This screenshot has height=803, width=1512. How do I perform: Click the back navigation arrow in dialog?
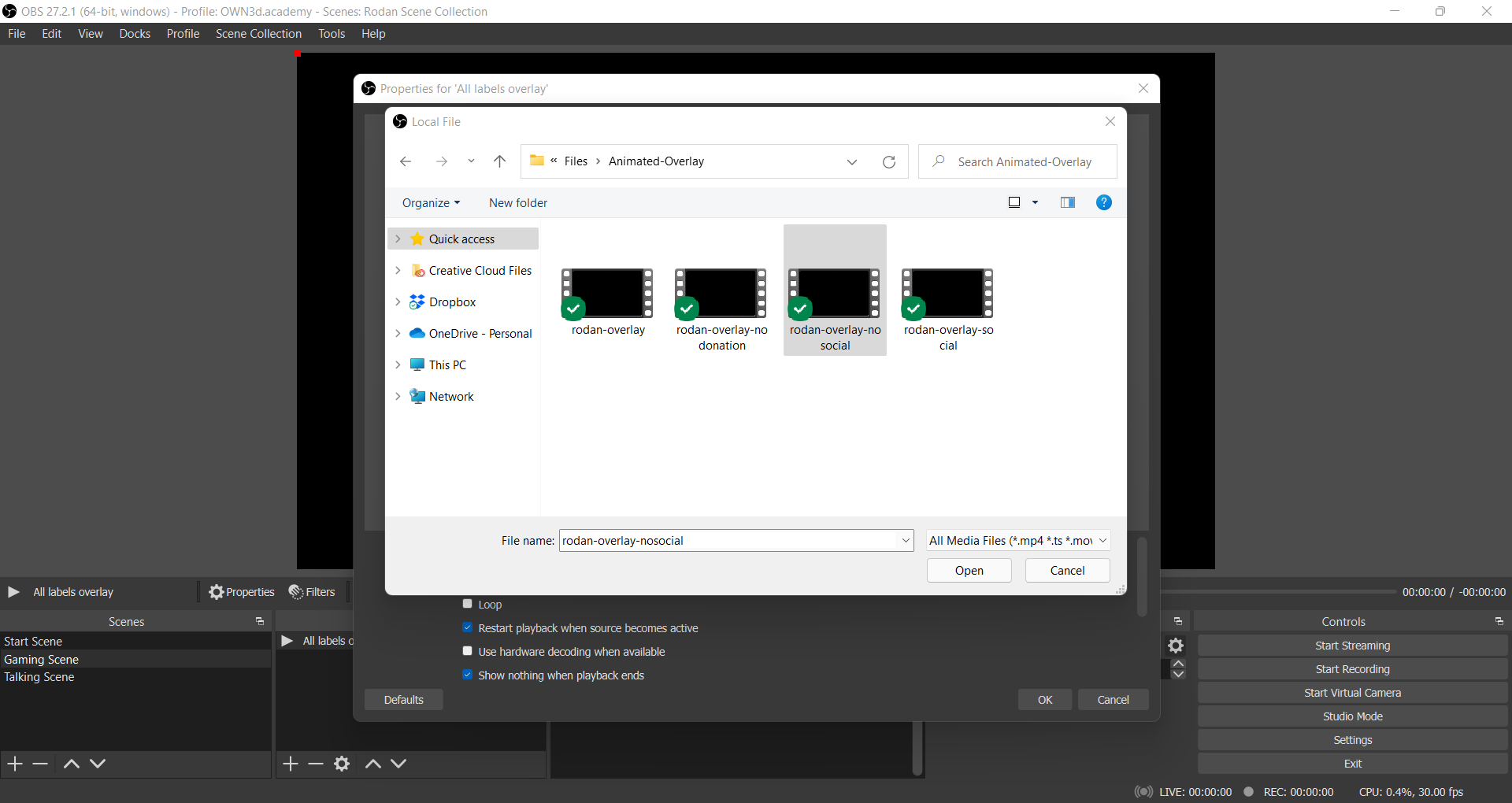(x=406, y=161)
